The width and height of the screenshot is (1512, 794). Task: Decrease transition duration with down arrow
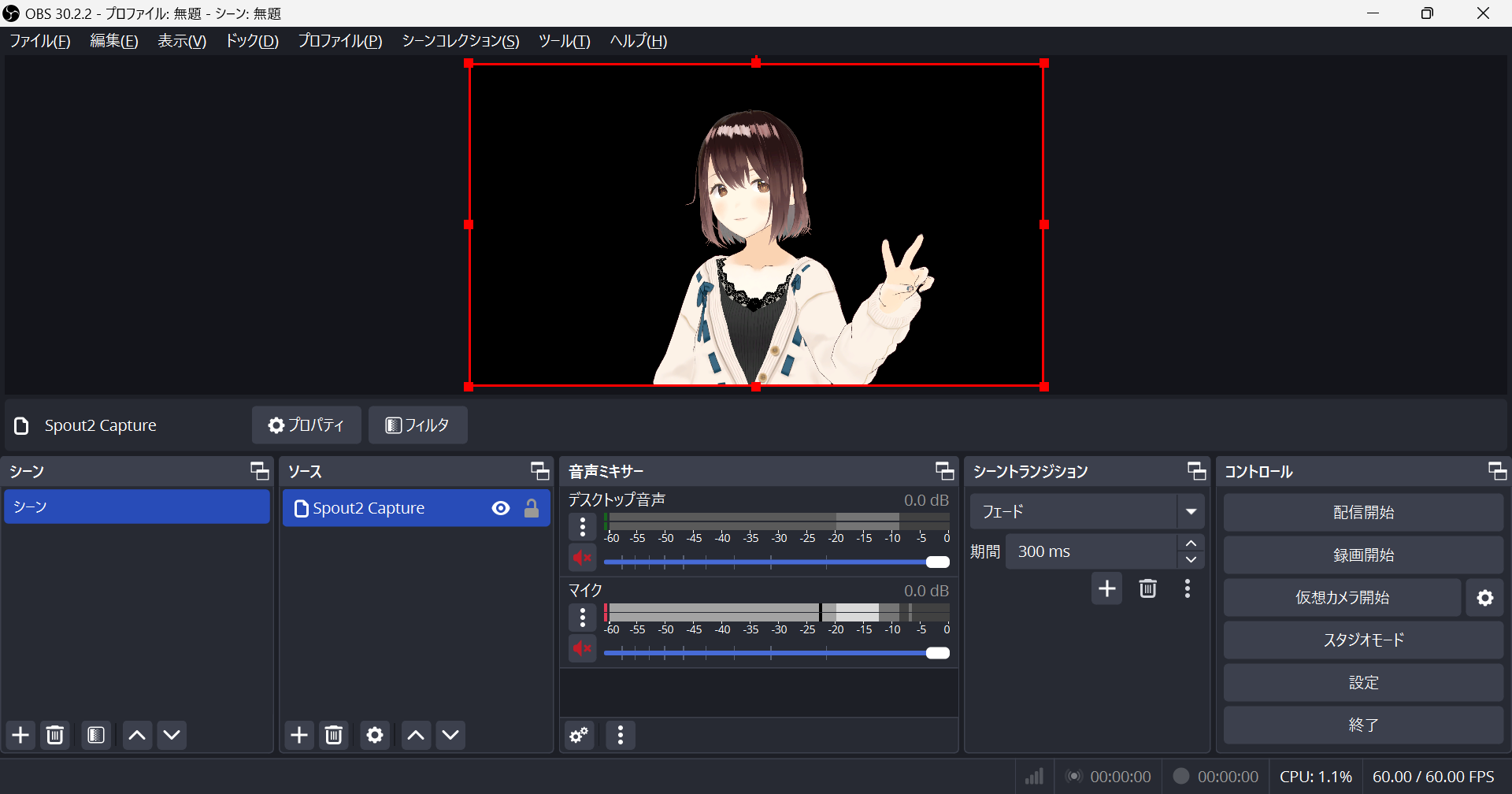tap(1191, 560)
